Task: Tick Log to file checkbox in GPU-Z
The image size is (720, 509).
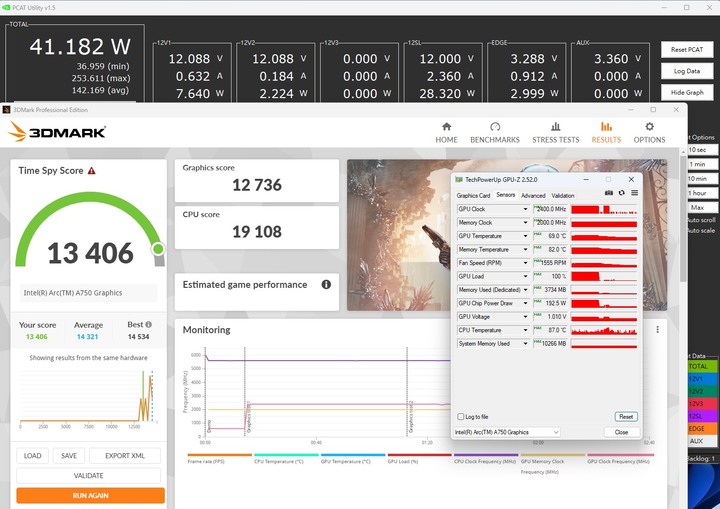Action: pos(461,417)
